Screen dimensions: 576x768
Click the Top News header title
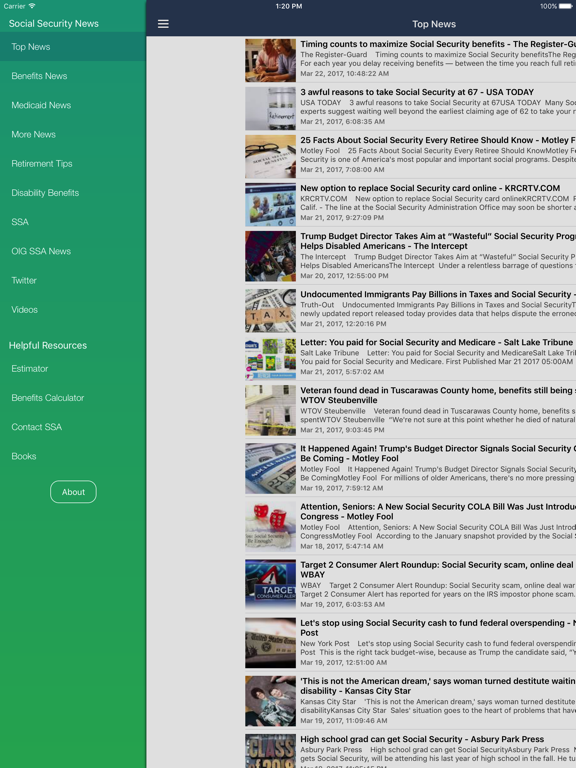pos(434,24)
